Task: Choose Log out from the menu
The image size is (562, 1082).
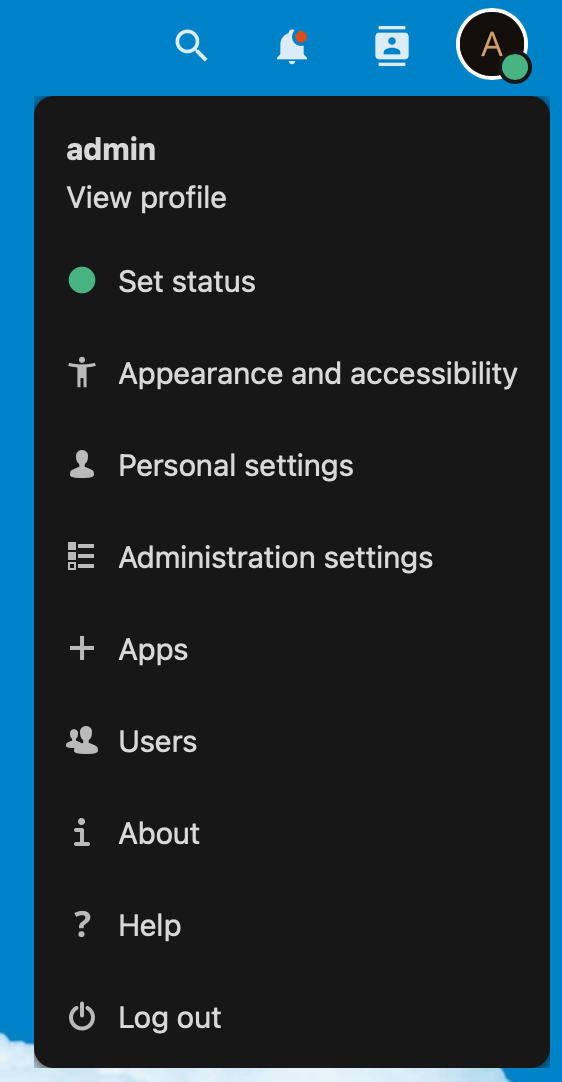Action: [291, 1017]
